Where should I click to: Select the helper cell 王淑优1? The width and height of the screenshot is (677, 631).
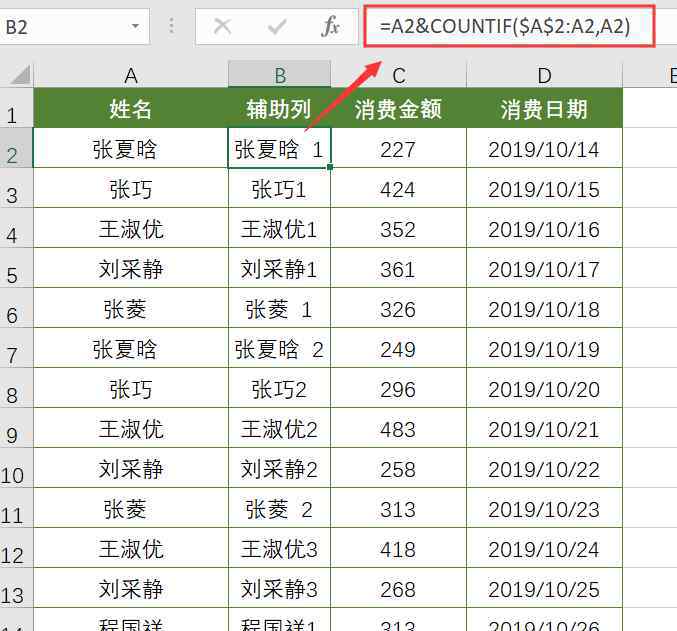click(279, 228)
